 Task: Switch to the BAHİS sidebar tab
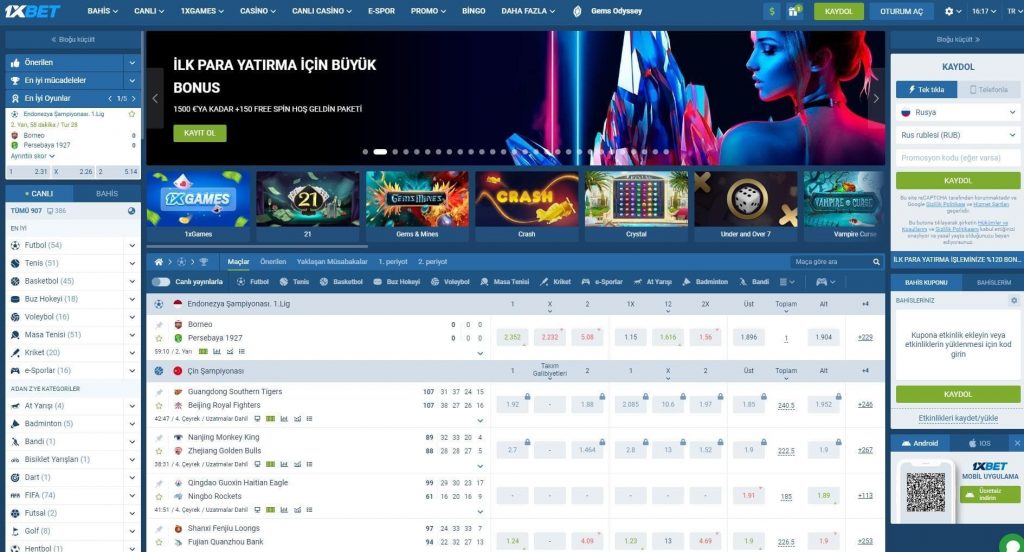pos(107,193)
